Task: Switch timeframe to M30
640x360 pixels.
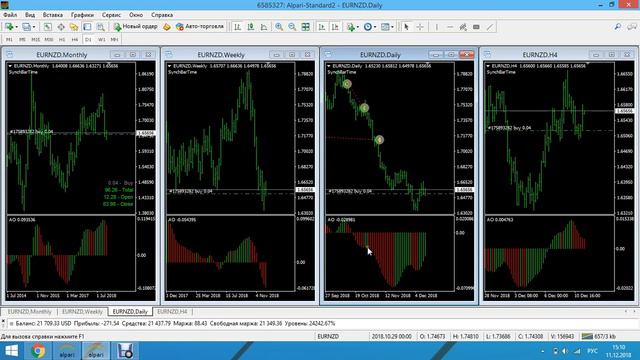Action: pyautogui.click(x=49, y=40)
